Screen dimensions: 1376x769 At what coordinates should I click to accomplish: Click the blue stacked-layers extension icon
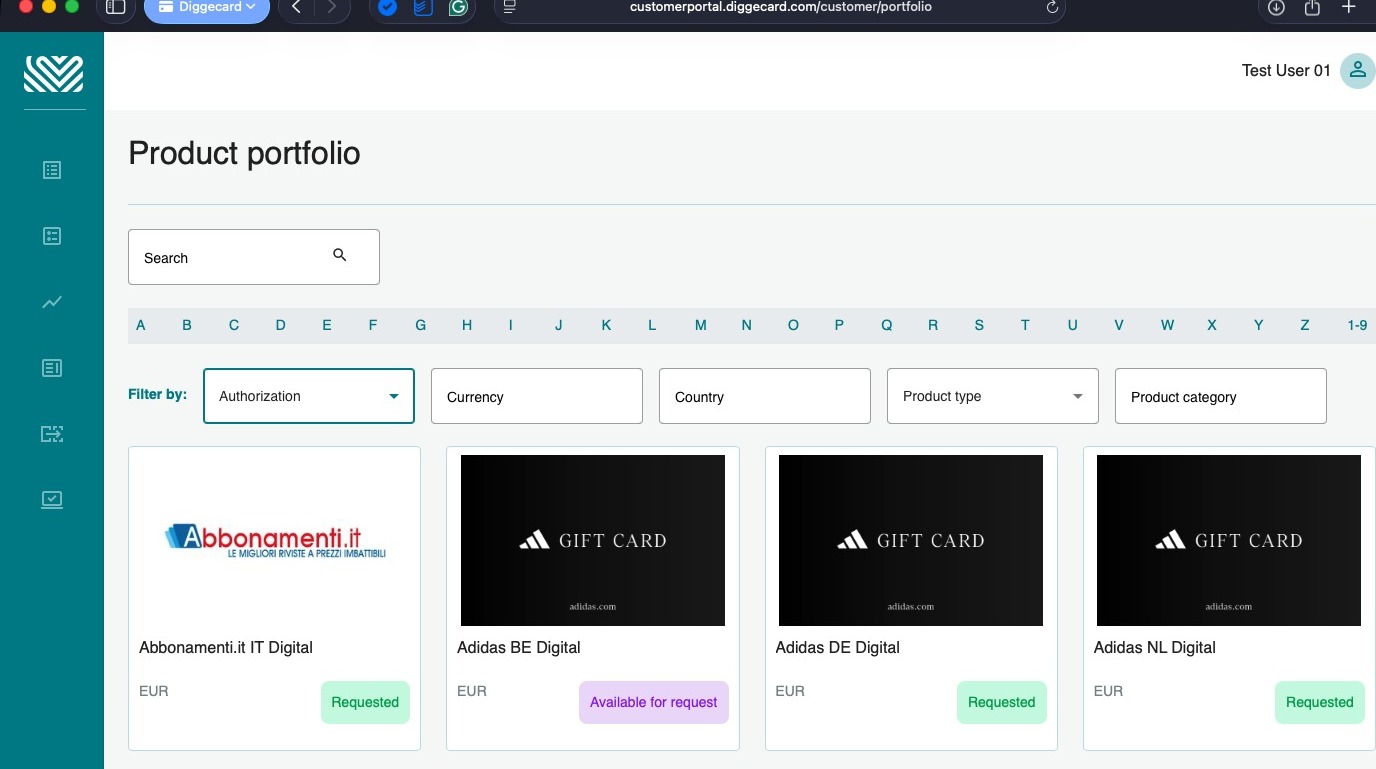coord(423,8)
